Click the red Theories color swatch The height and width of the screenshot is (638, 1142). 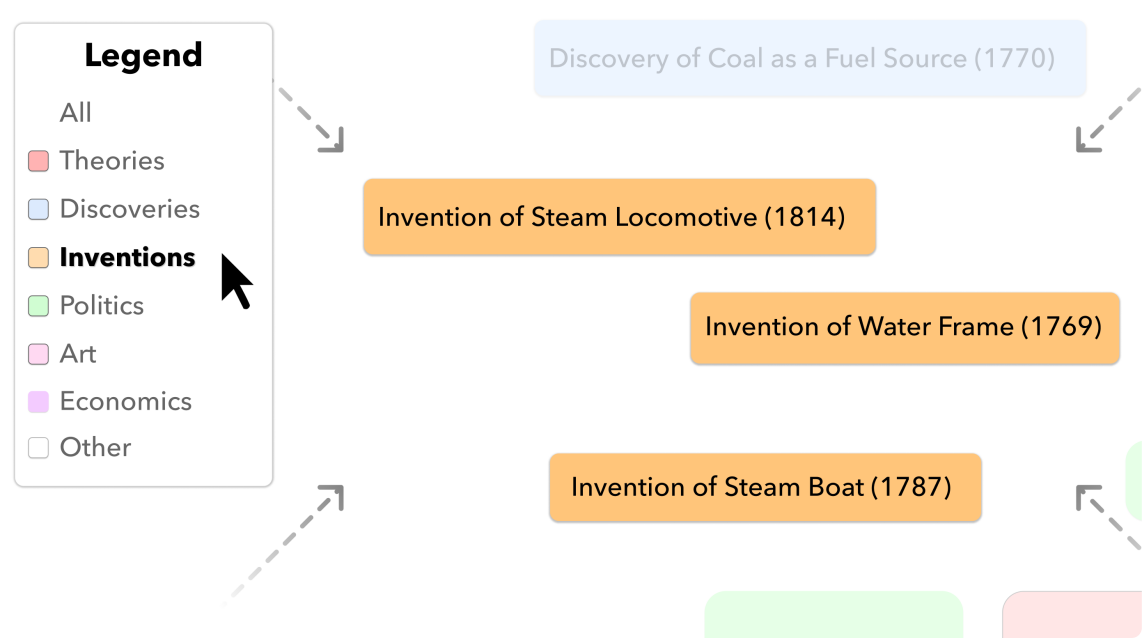point(38,161)
